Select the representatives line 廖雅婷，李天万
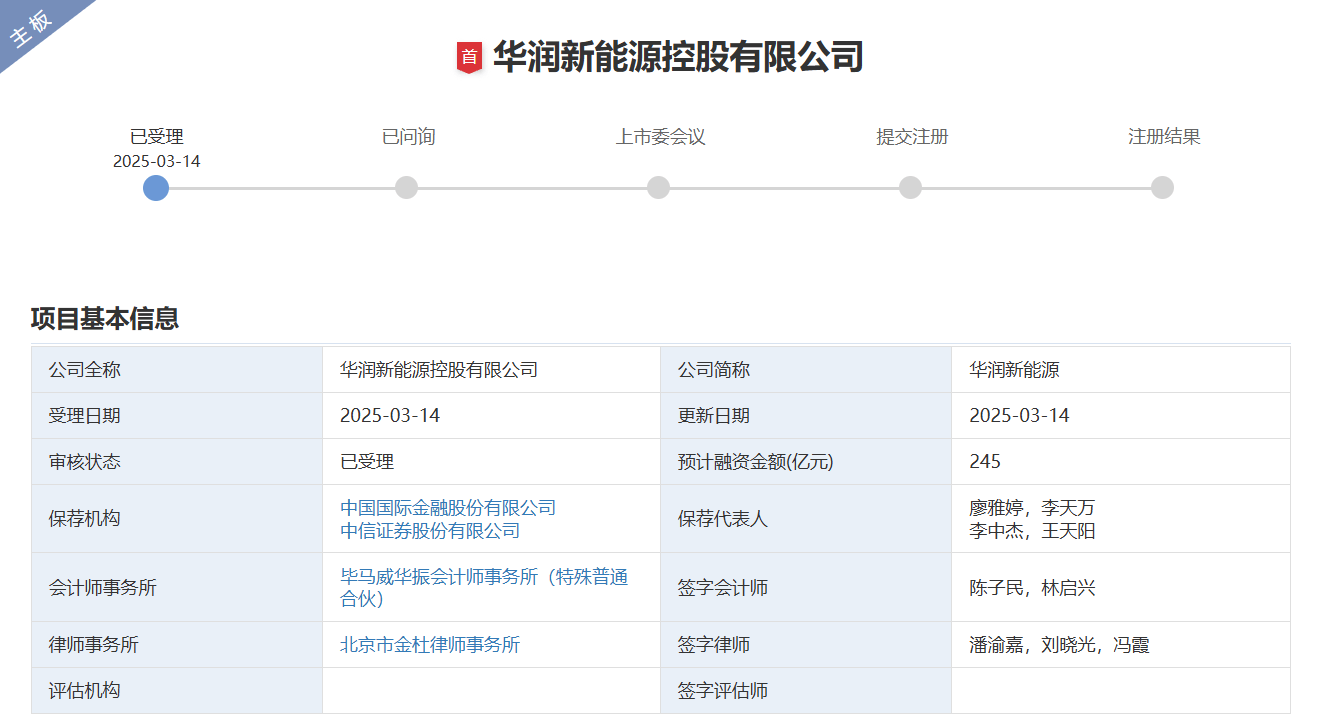This screenshot has height=727, width=1321. pos(1032,508)
